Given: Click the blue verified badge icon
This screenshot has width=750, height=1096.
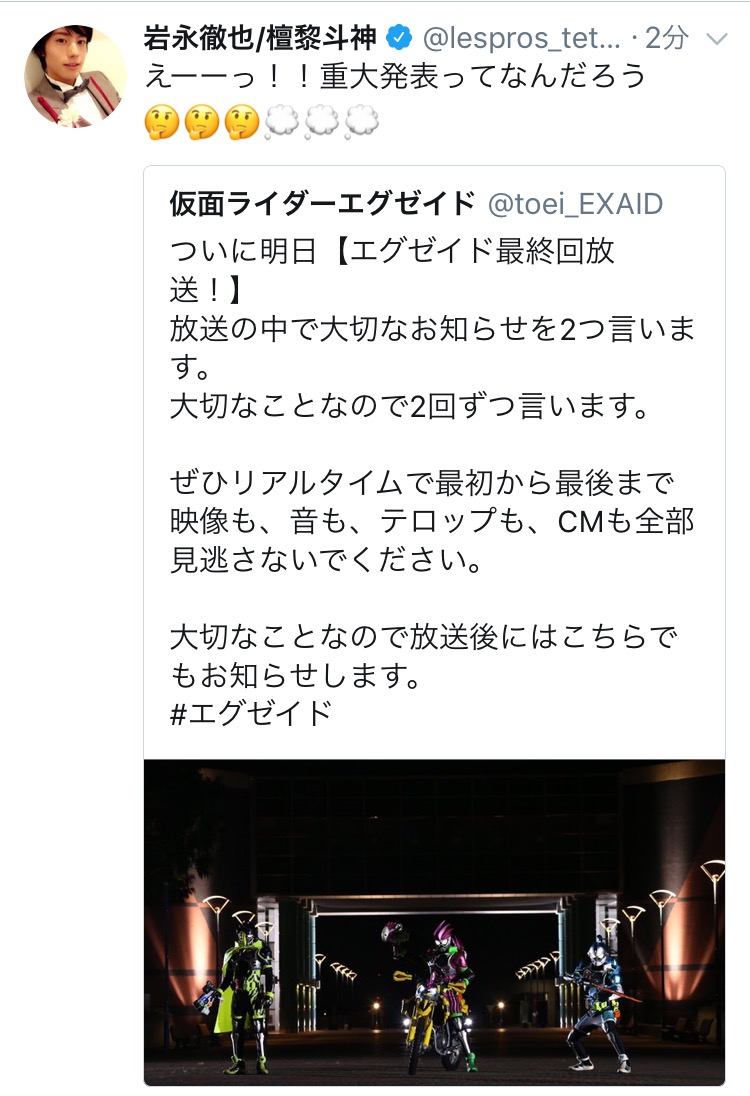Looking at the screenshot, I should click(399, 37).
